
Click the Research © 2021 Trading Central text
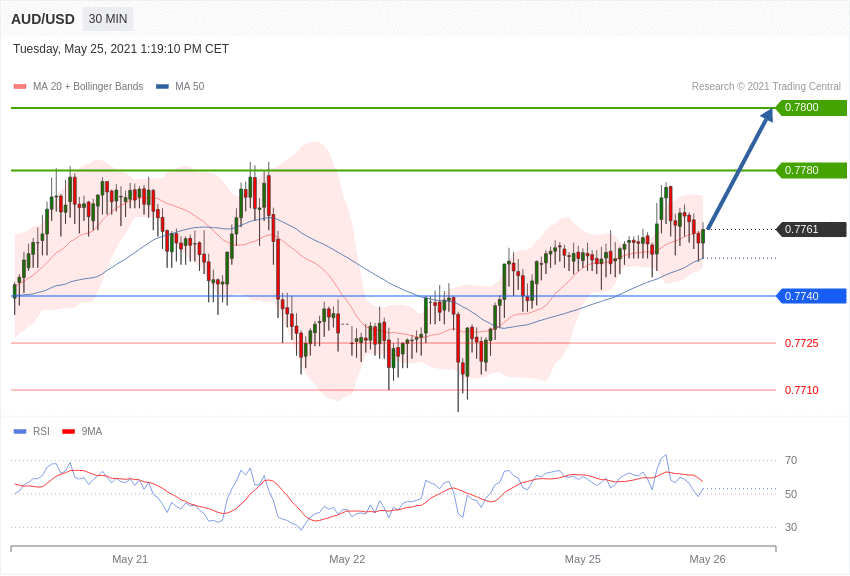(766, 87)
